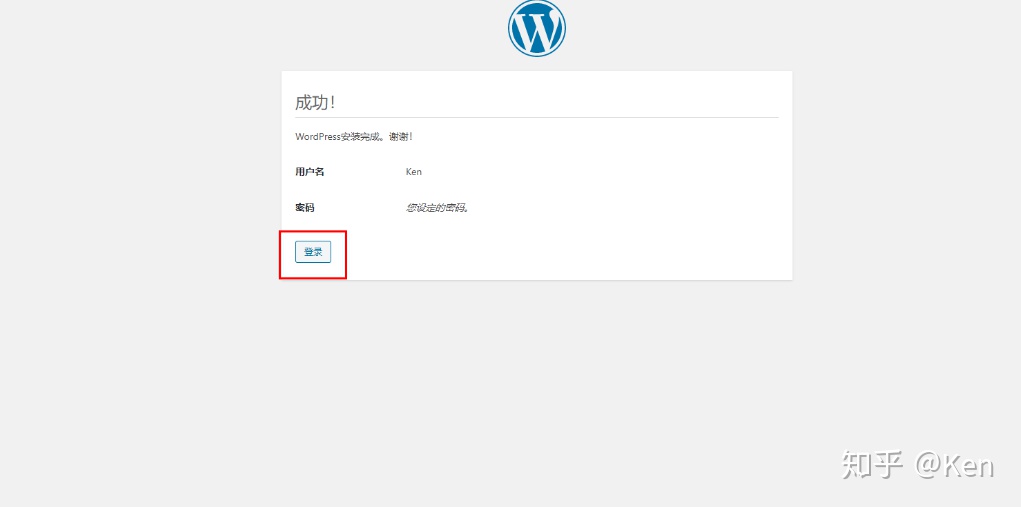Click the 用户名 label
This screenshot has height=507, width=1021.
310,172
